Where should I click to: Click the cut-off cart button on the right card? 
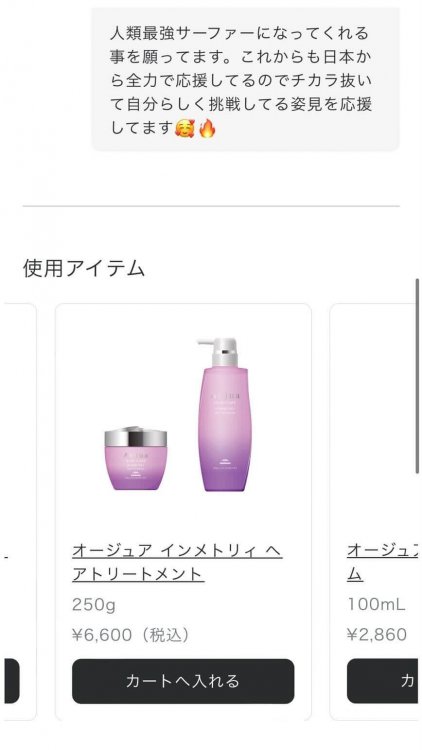click(x=384, y=681)
